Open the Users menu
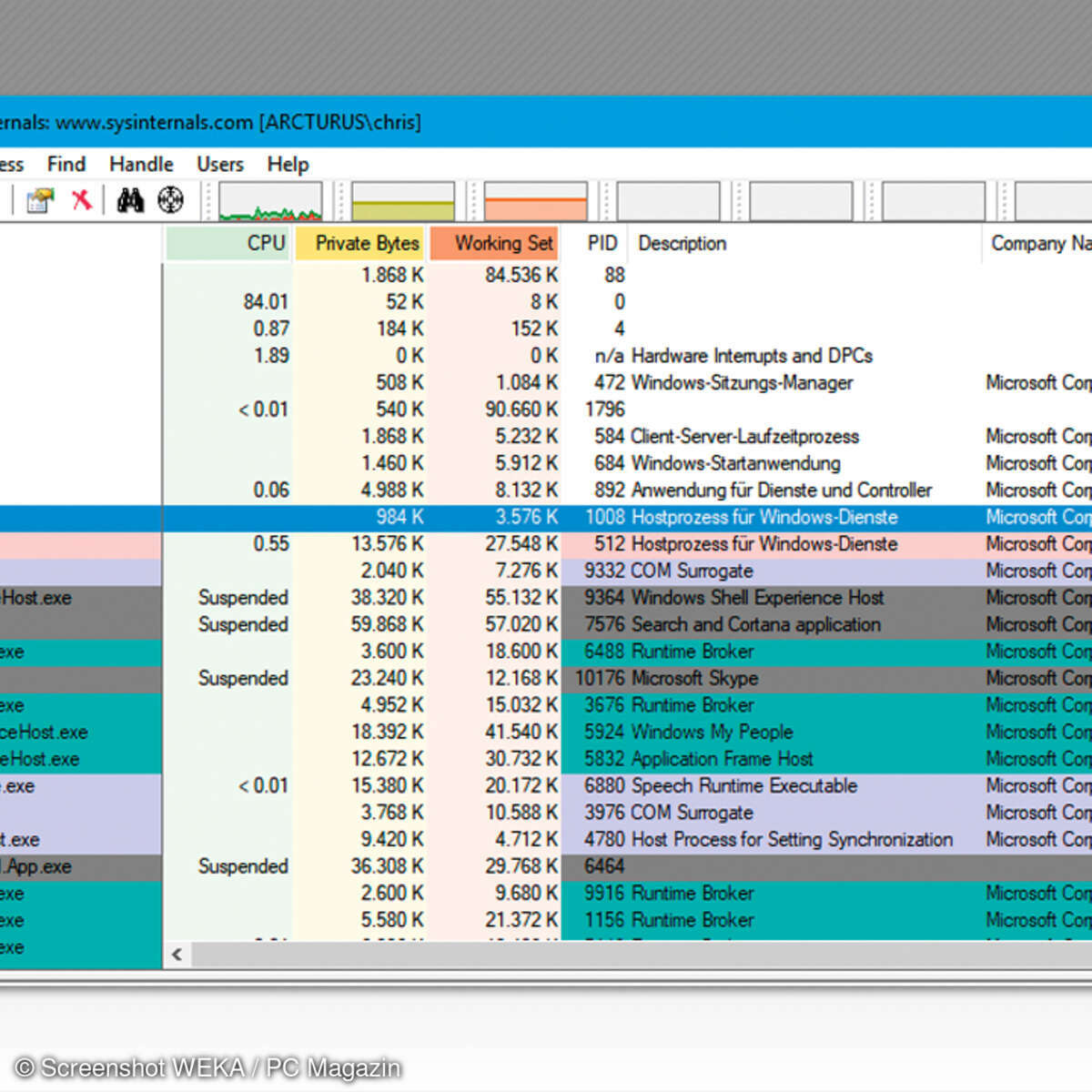The height and width of the screenshot is (1092, 1092). [219, 164]
